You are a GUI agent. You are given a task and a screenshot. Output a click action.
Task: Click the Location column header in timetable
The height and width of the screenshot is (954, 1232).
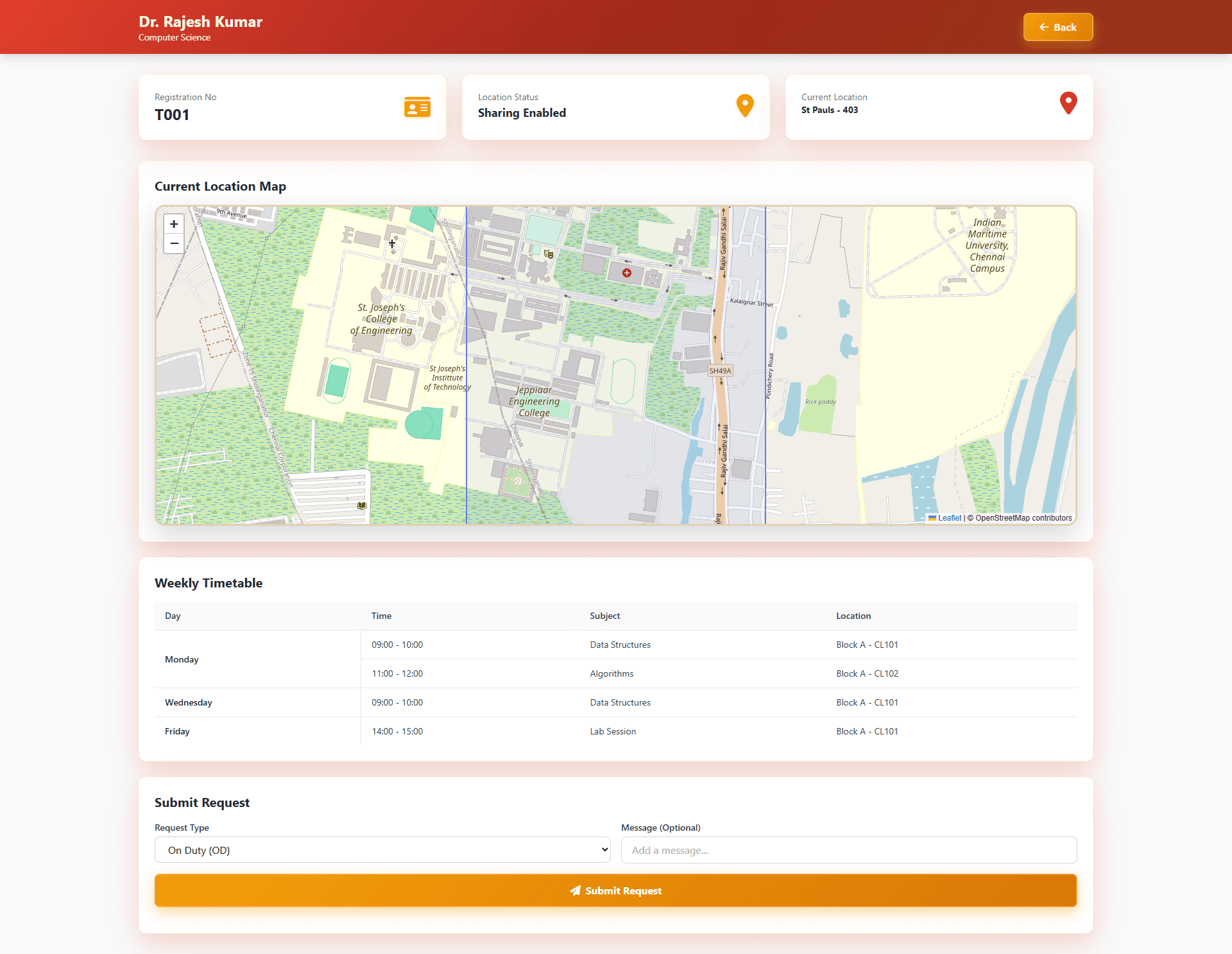(x=853, y=616)
